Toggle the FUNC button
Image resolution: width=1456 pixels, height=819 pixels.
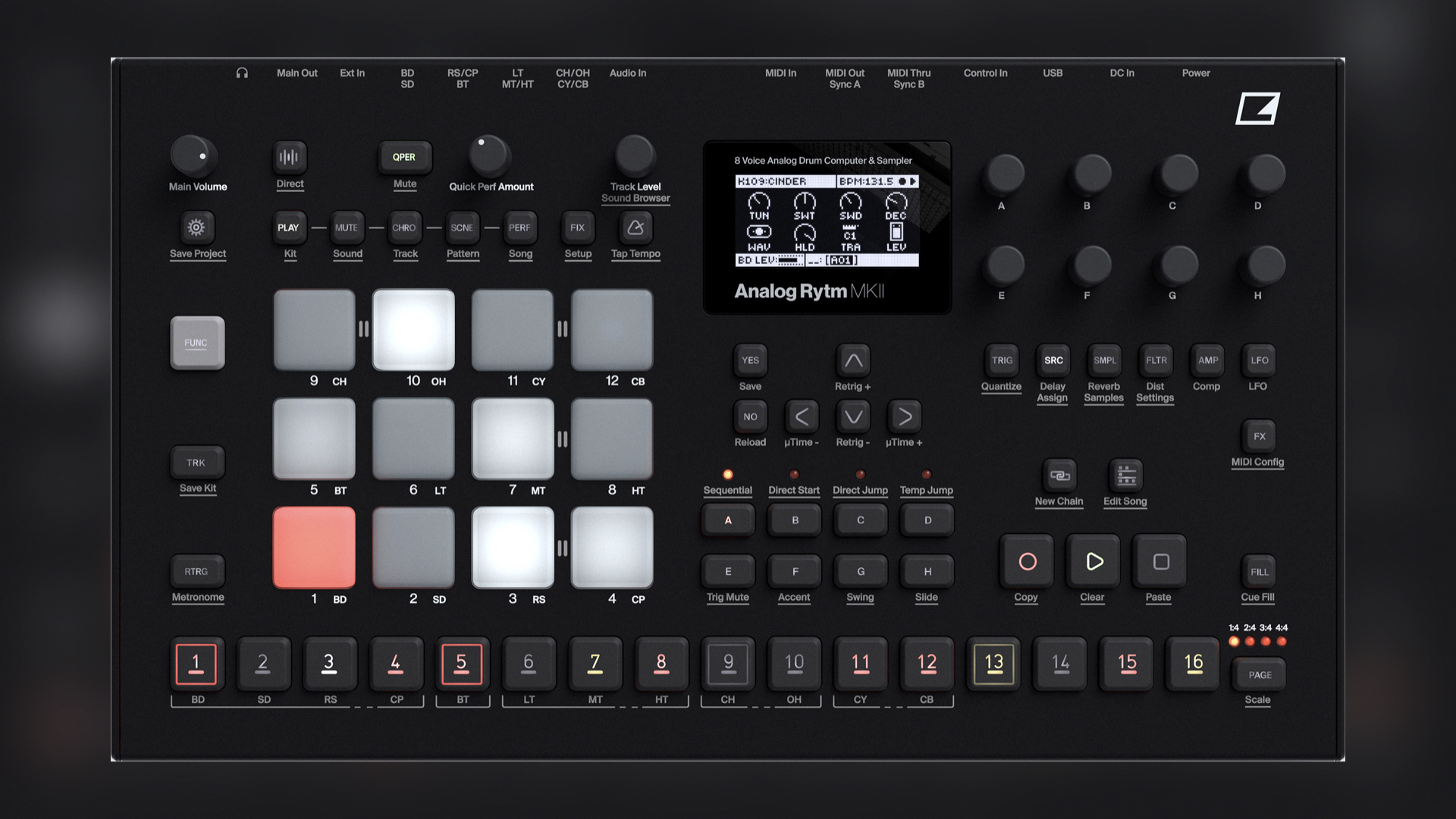197,343
